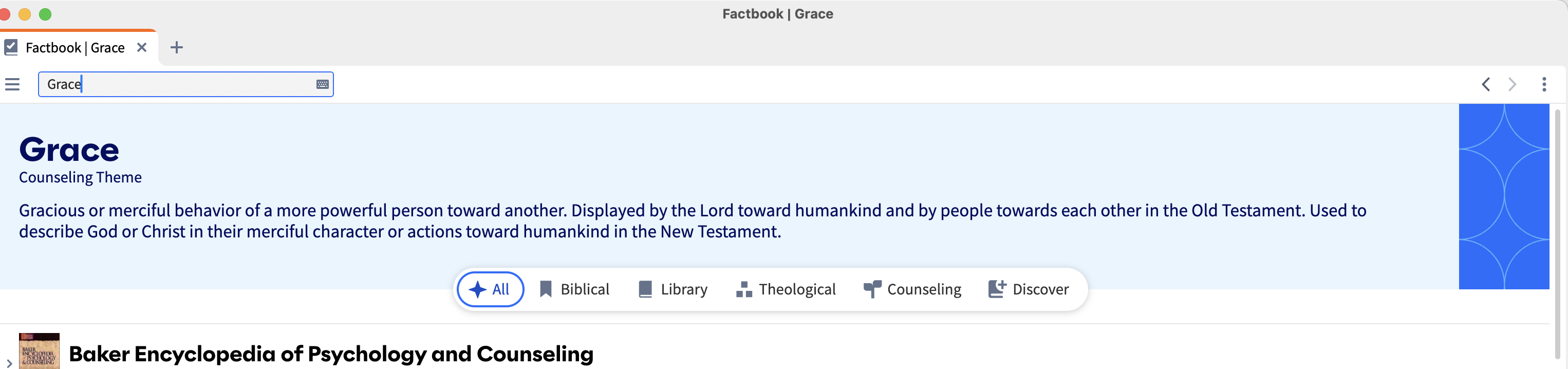
Task: Go forward with the right arrow
Action: pyautogui.click(x=1512, y=84)
